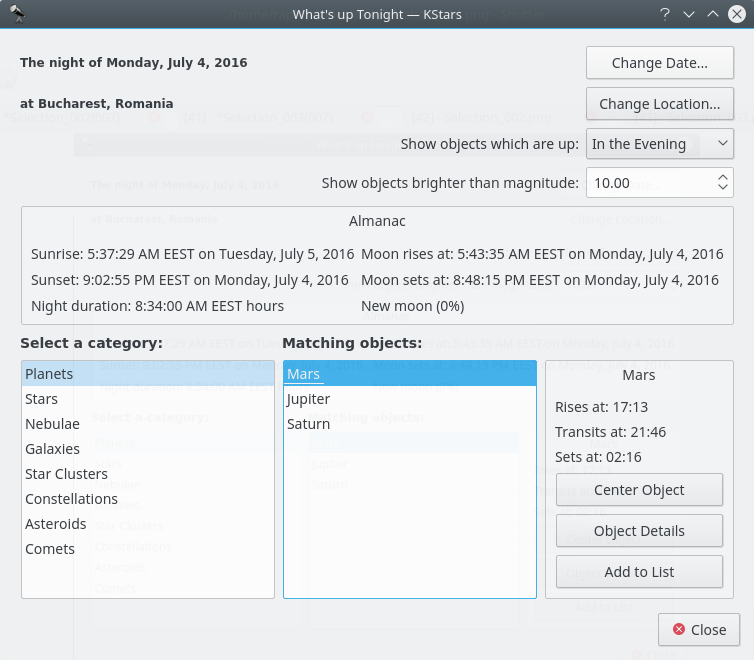The width and height of the screenshot is (754, 660).
Task: Center Mars with Center Object button
Action: (x=639, y=490)
